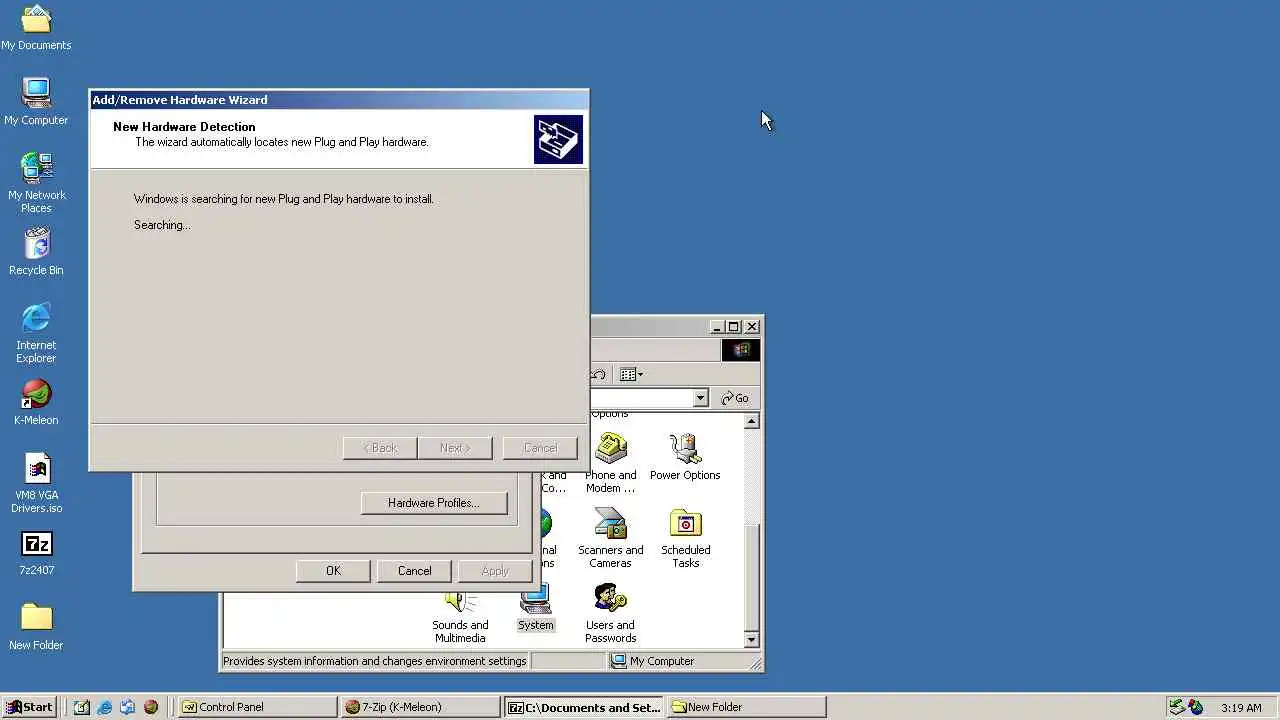Click Show Desktop in Quick Launch
This screenshot has height=720, width=1280.
(82, 707)
